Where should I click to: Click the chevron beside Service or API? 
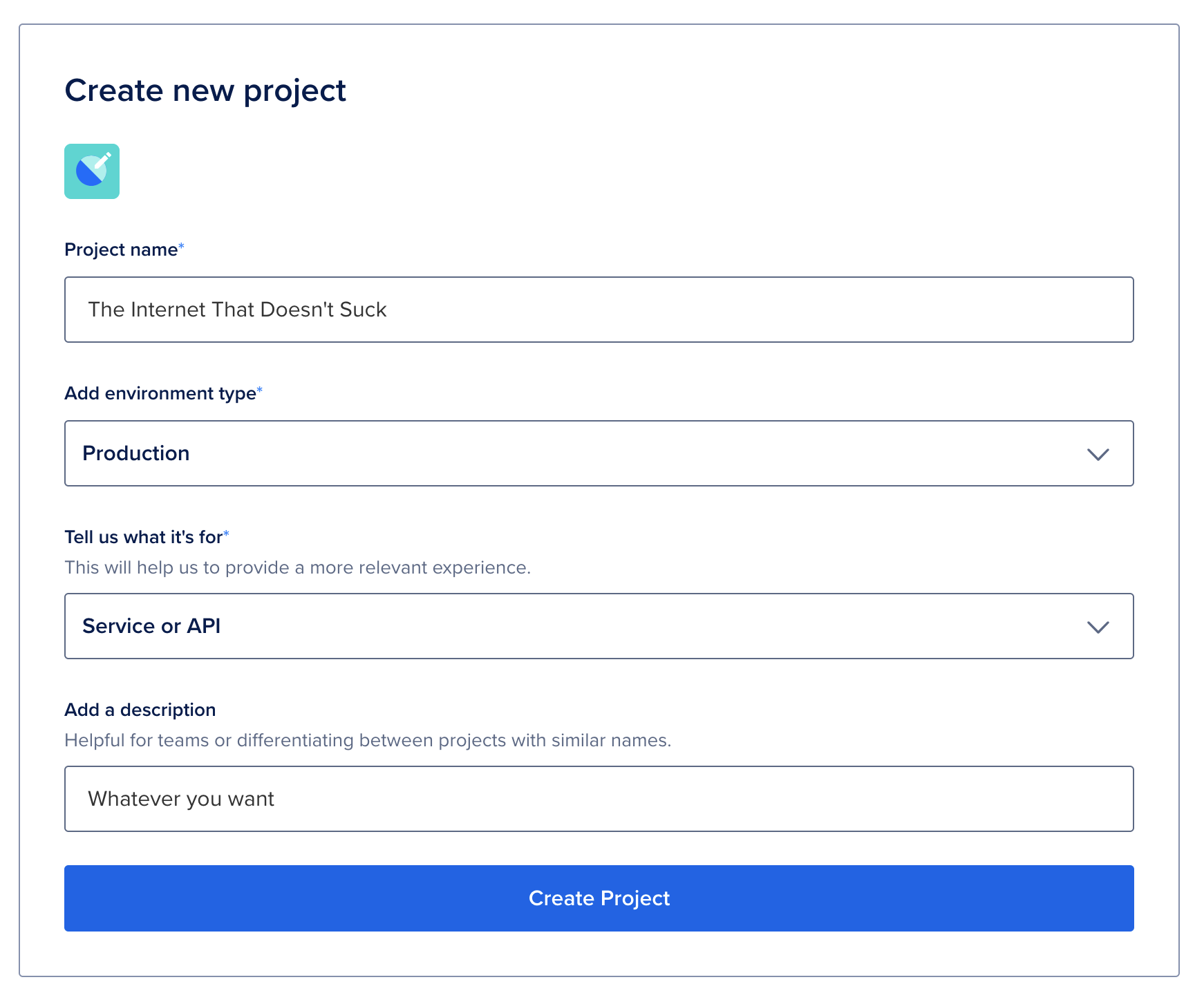1099,626
